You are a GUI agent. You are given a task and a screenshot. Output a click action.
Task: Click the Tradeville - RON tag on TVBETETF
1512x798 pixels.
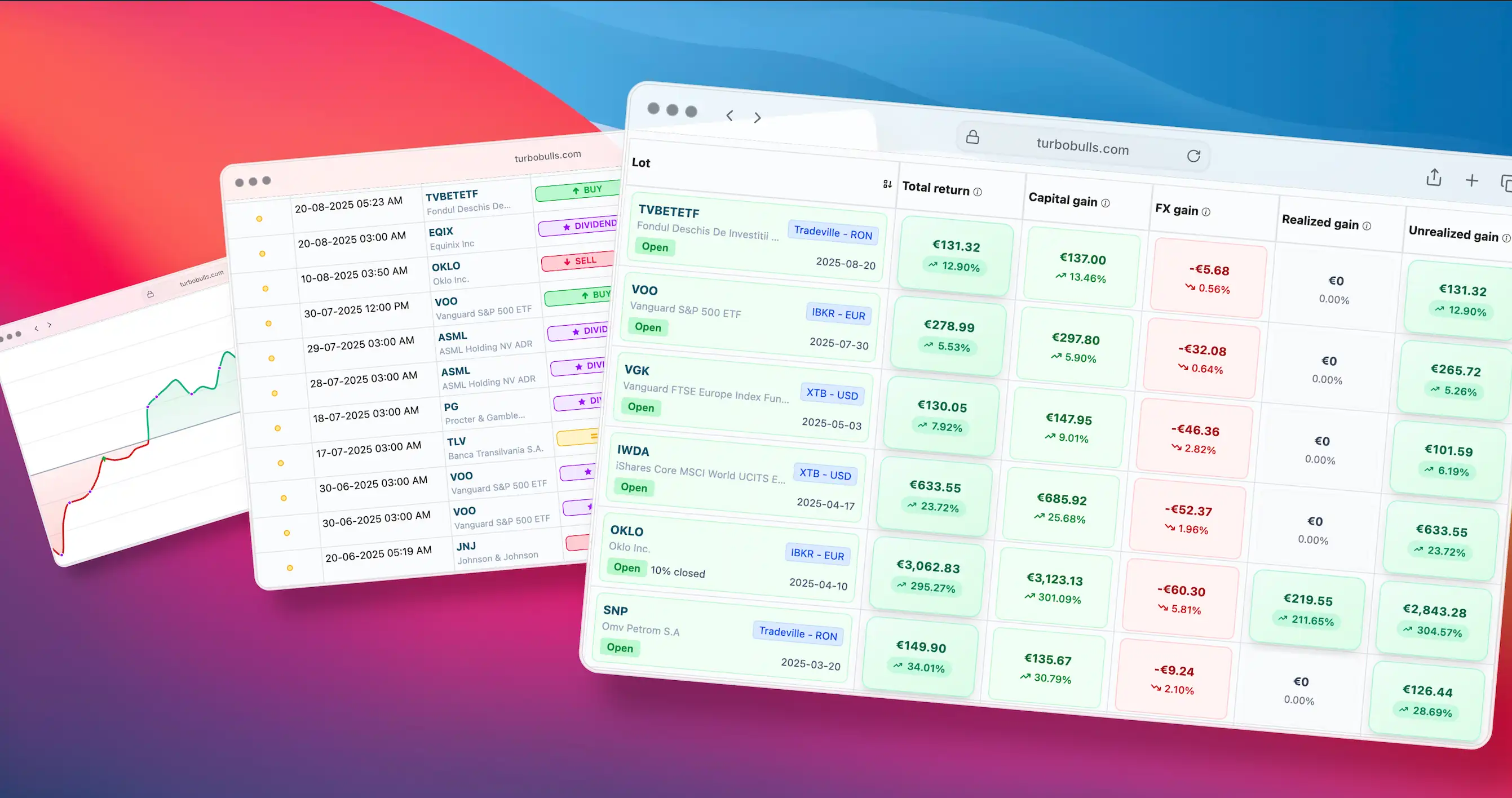pos(833,233)
